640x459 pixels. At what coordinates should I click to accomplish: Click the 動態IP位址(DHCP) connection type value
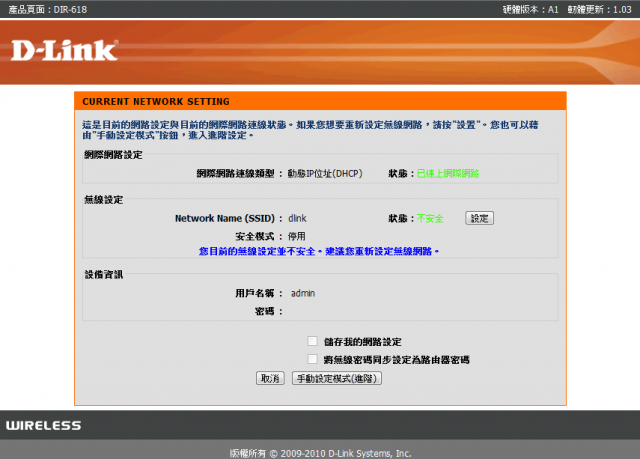tap(325, 173)
